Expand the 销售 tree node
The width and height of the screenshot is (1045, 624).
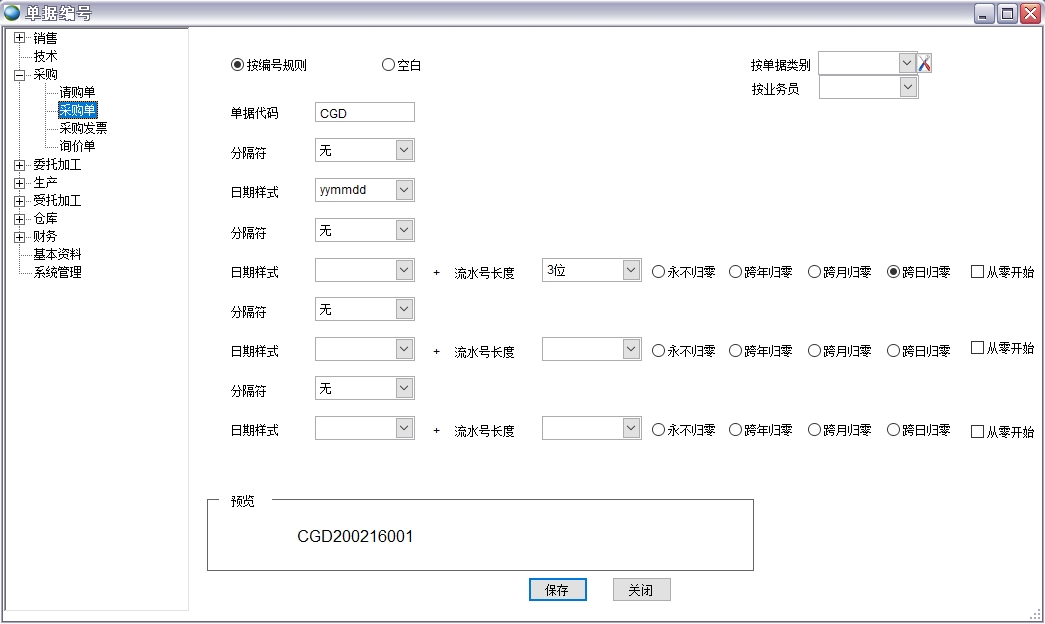19,38
